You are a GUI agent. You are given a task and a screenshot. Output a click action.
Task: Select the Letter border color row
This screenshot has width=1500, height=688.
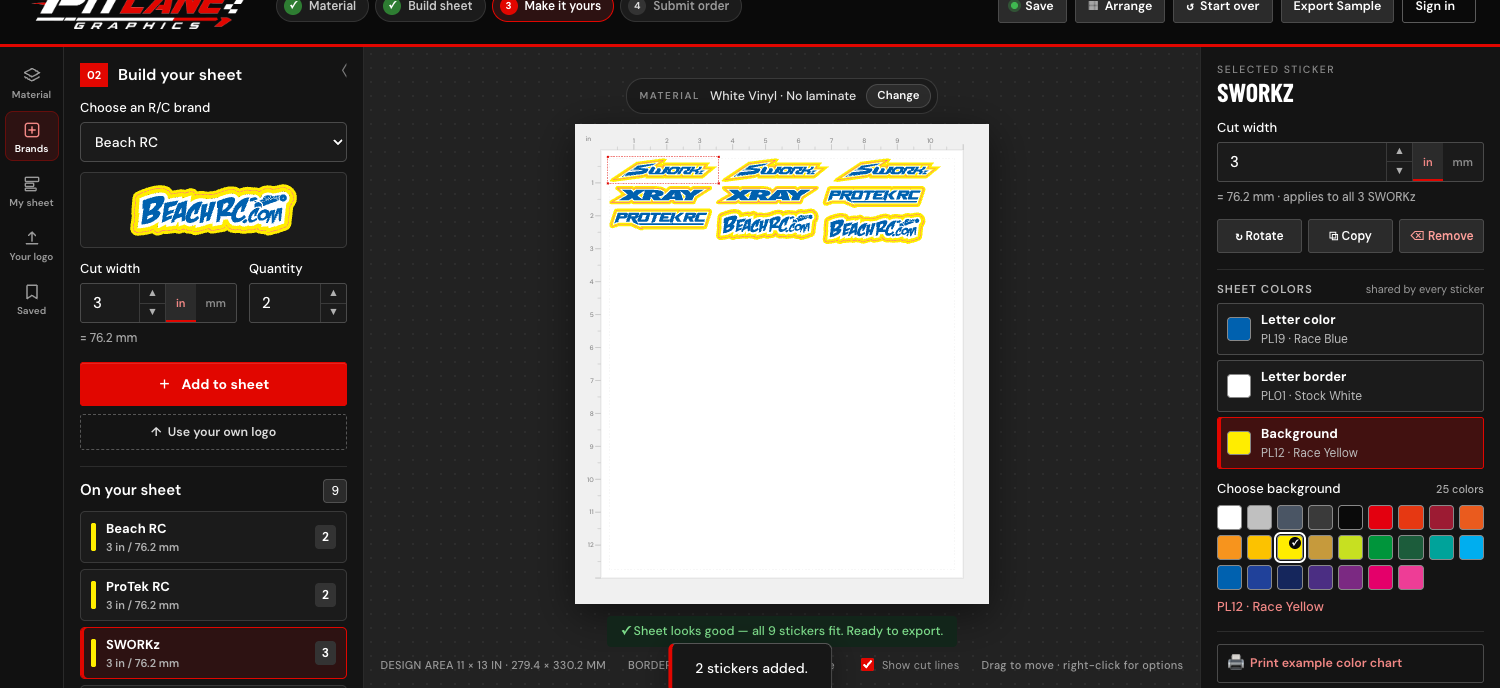pyautogui.click(x=1350, y=386)
